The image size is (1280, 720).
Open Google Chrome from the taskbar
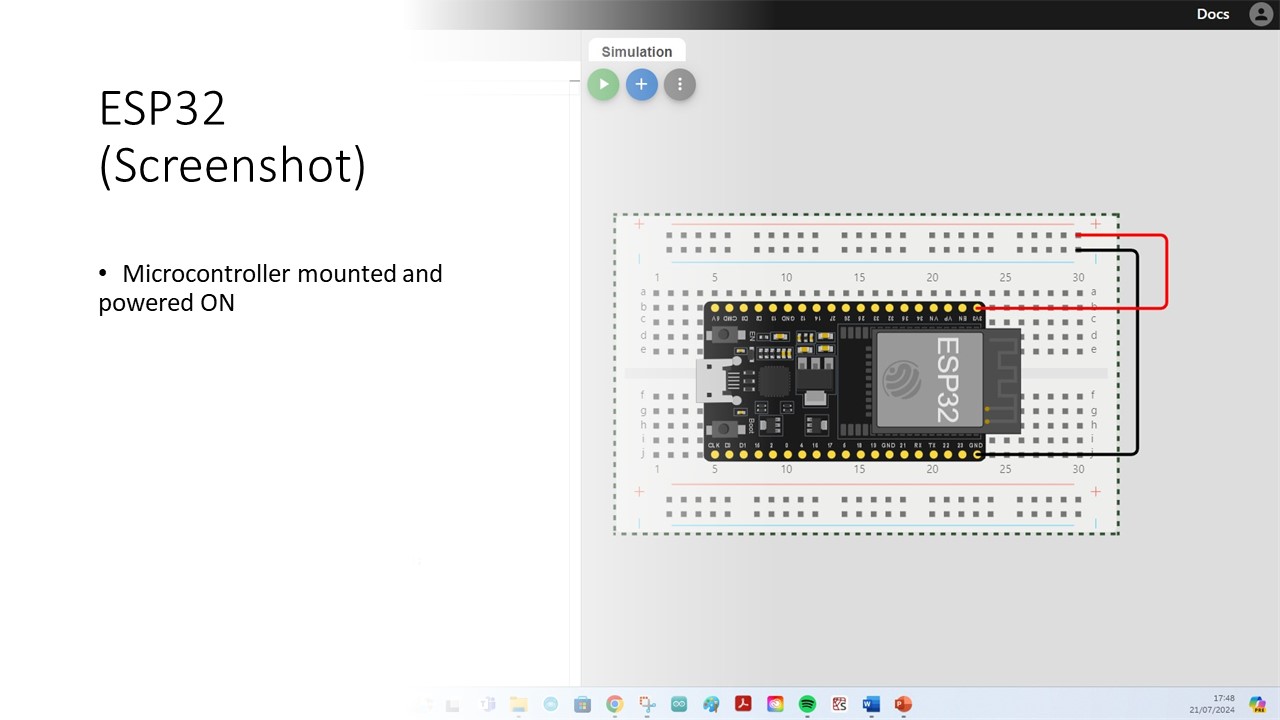click(615, 704)
